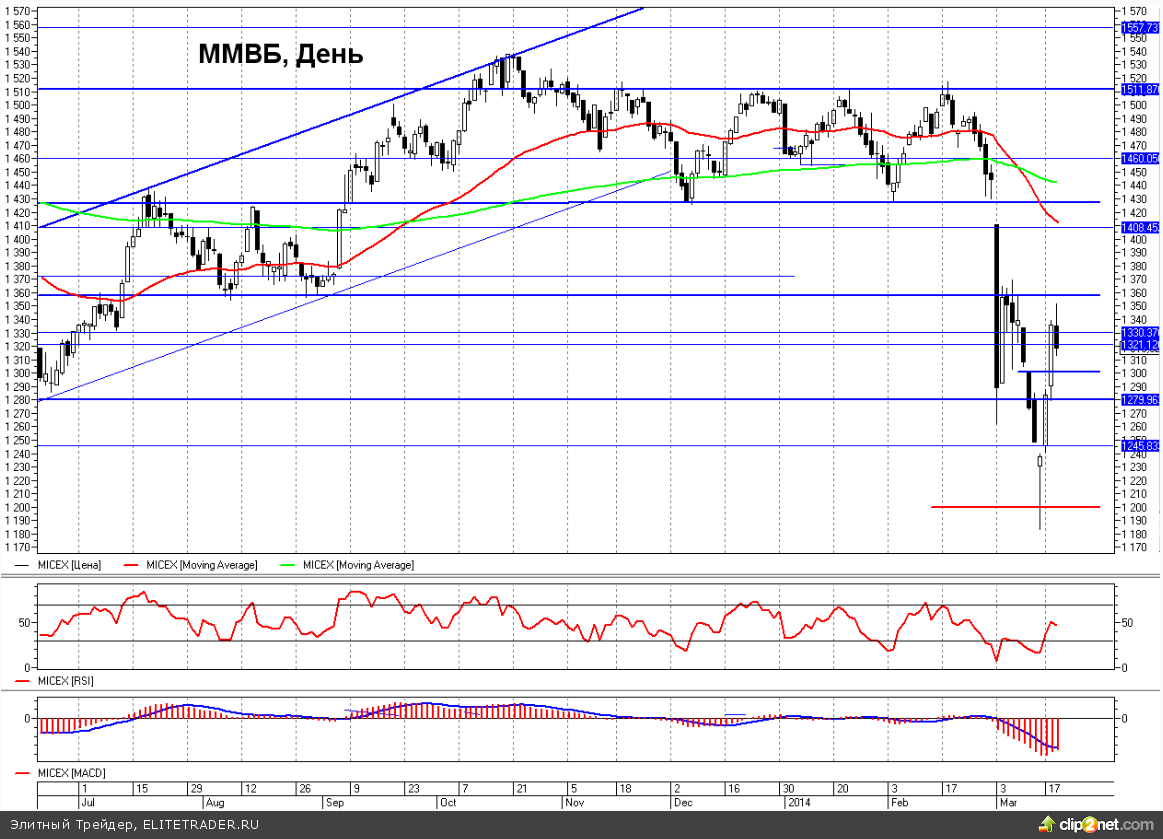The width and height of the screenshot is (1163, 839).
Task: Click the Mar month marker on time axis
Action: click(x=1008, y=802)
